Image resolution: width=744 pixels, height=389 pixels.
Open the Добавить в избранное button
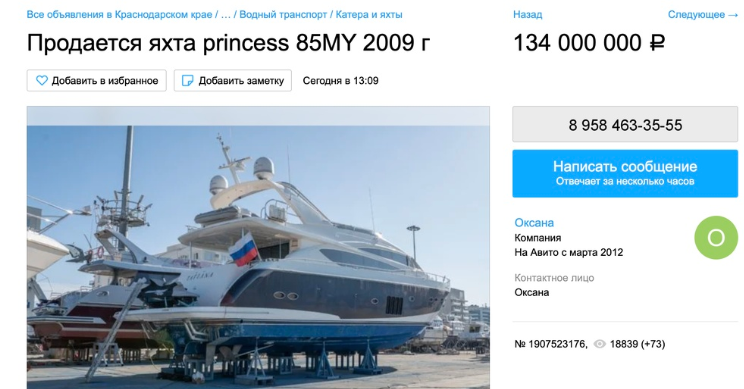click(x=97, y=81)
